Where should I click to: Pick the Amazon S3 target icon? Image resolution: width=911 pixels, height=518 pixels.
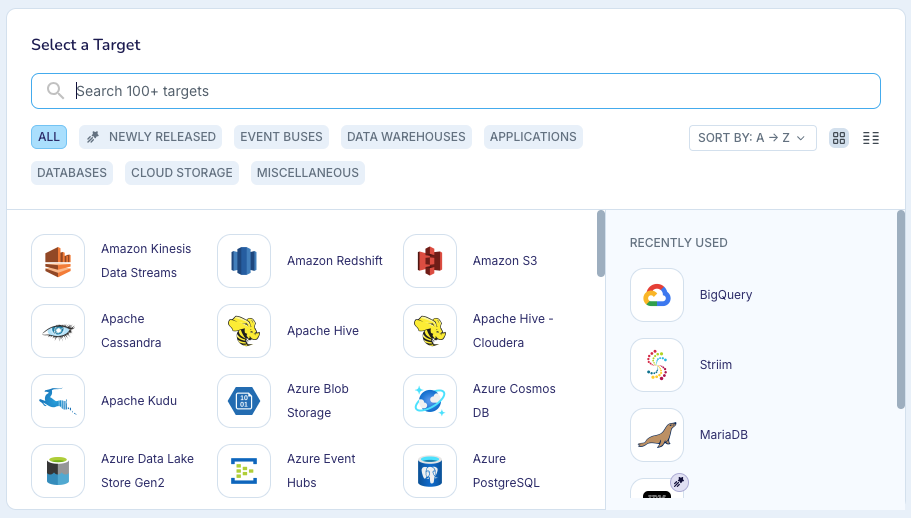click(430, 261)
